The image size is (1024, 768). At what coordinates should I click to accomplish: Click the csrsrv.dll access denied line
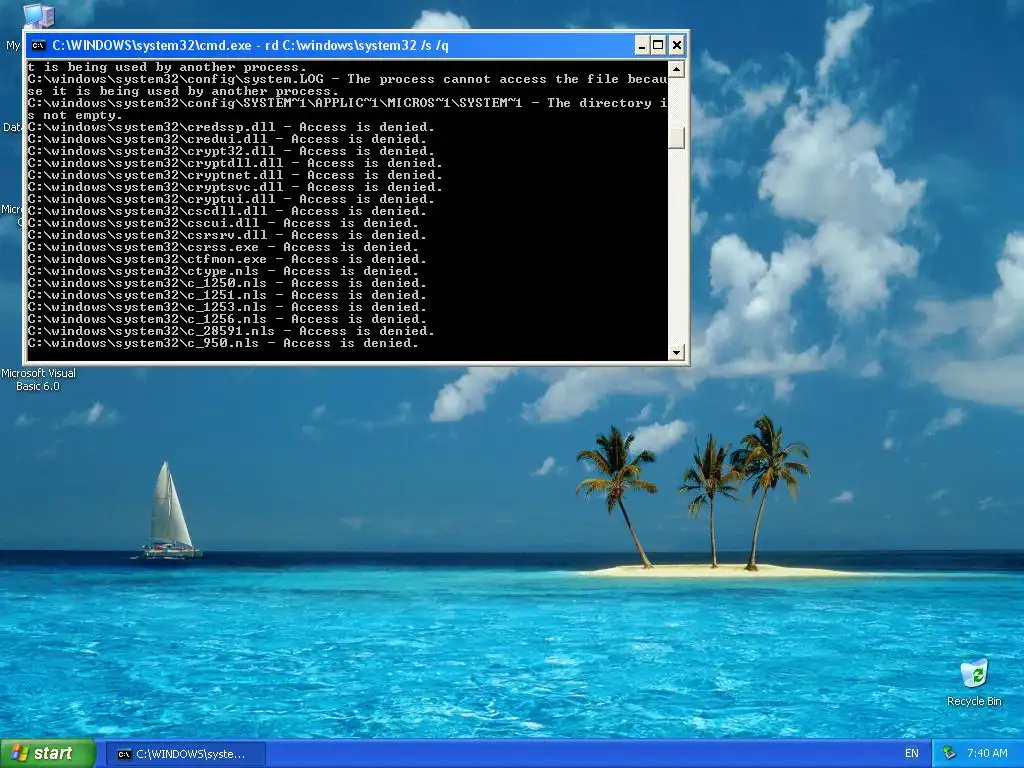coord(227,235)
